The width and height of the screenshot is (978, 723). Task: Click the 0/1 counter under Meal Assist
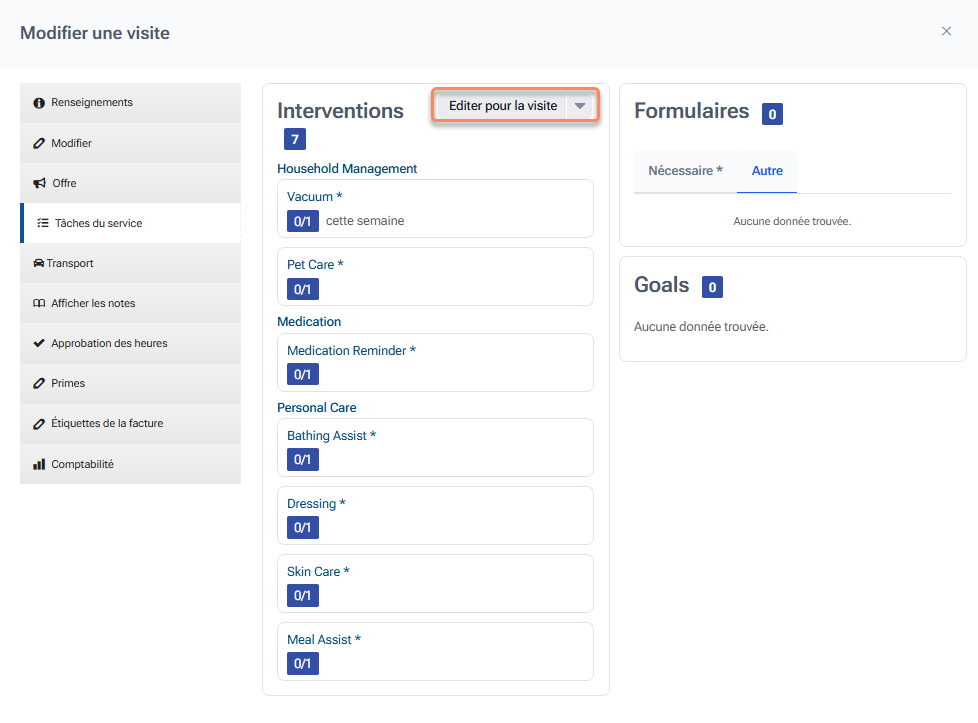point(302,663)
